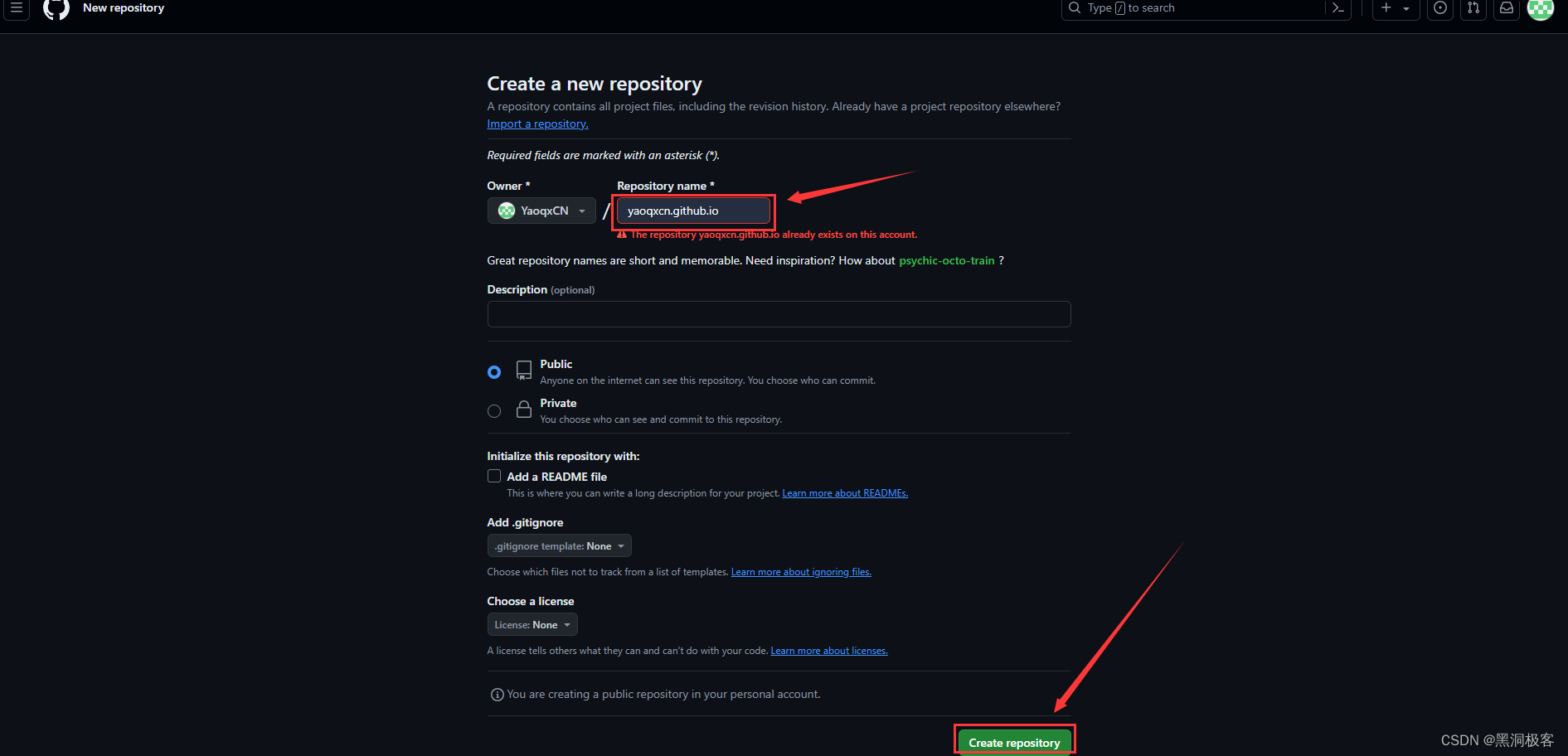Open the plus create-new menu

[1386, 7]
